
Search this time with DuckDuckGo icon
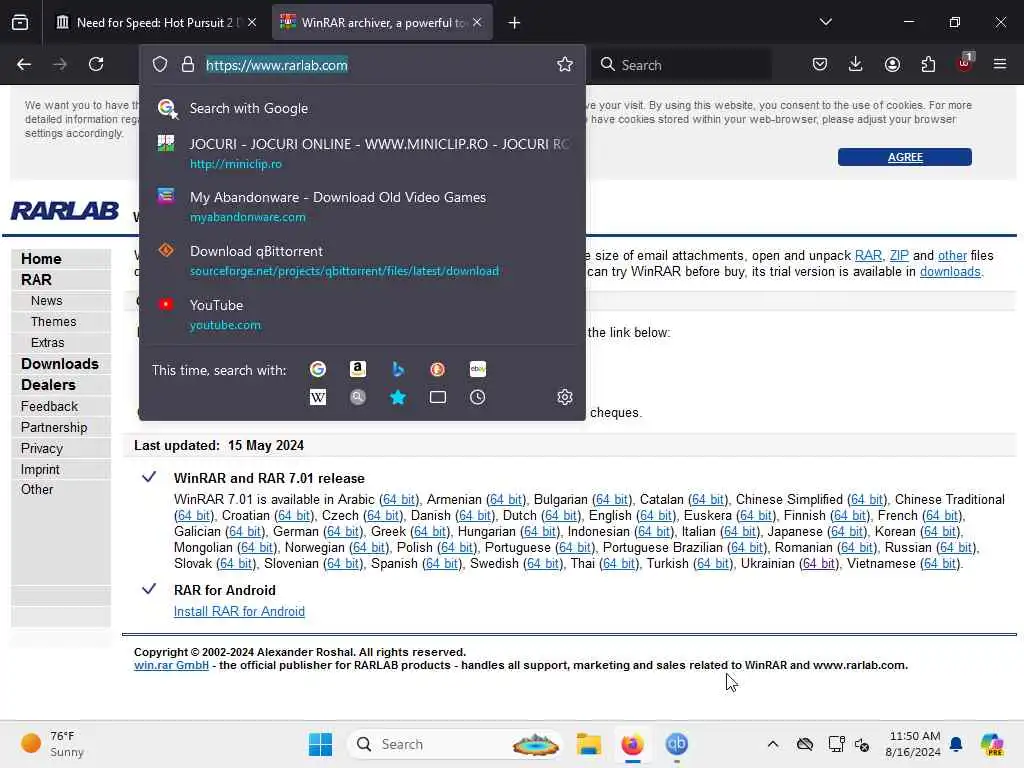438,369
